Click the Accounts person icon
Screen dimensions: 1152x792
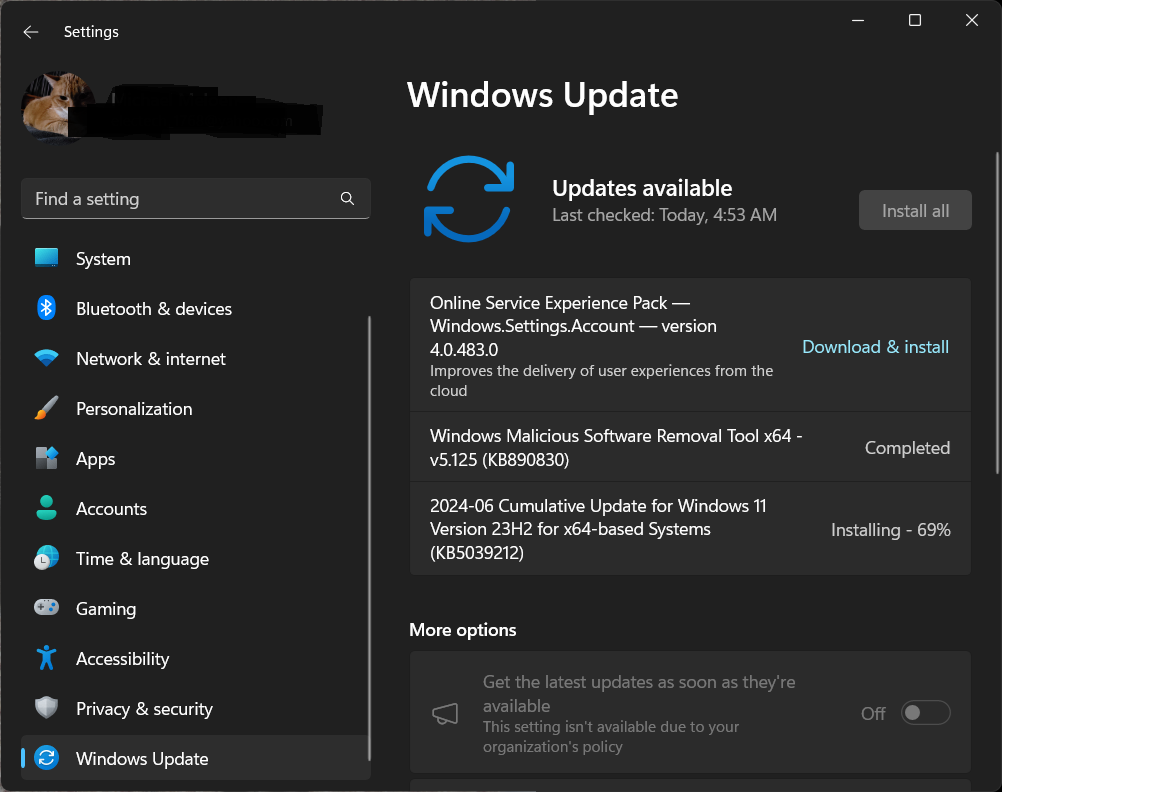tap(46, 508)
